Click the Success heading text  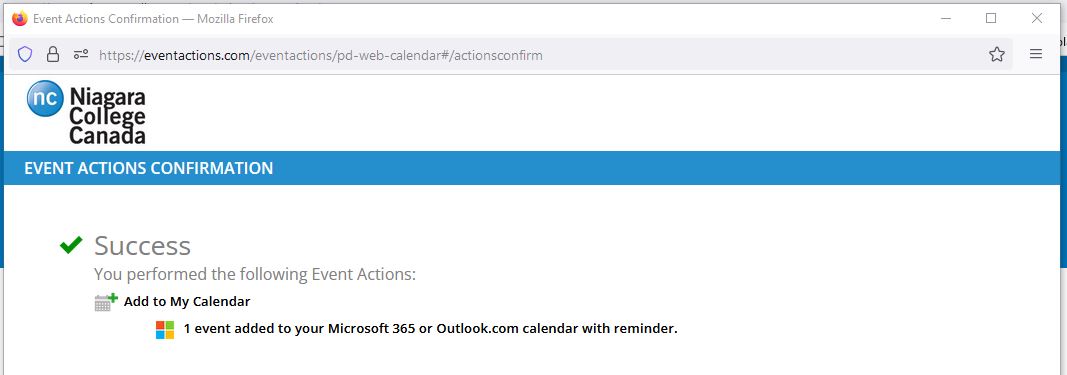pos(142,245)
